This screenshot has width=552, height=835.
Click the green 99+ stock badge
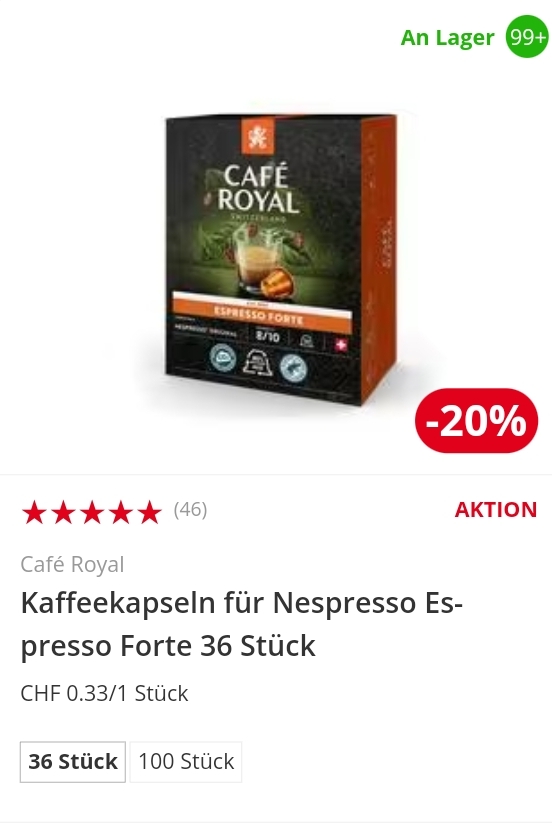[526, 37]
